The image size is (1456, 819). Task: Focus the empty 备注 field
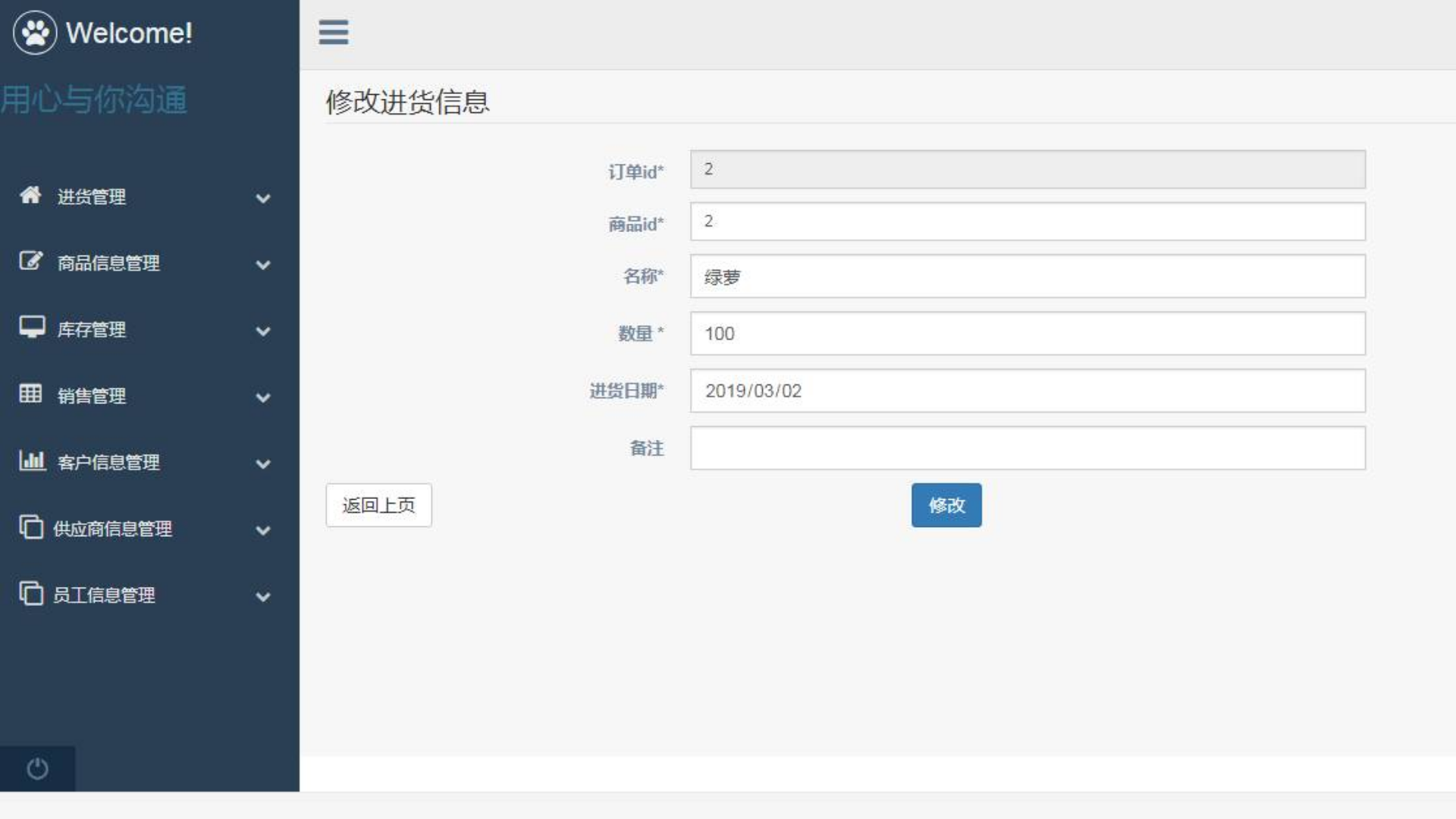tap(1028, 448)
